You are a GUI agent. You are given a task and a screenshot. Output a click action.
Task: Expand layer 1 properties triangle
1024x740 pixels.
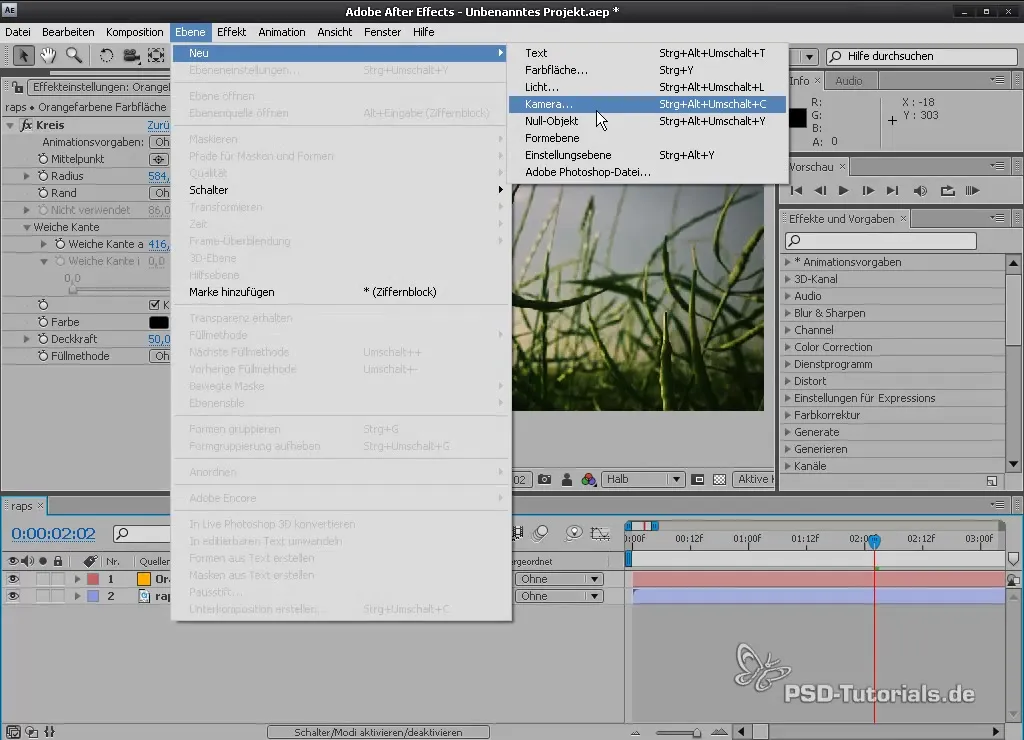pos(77,579)
